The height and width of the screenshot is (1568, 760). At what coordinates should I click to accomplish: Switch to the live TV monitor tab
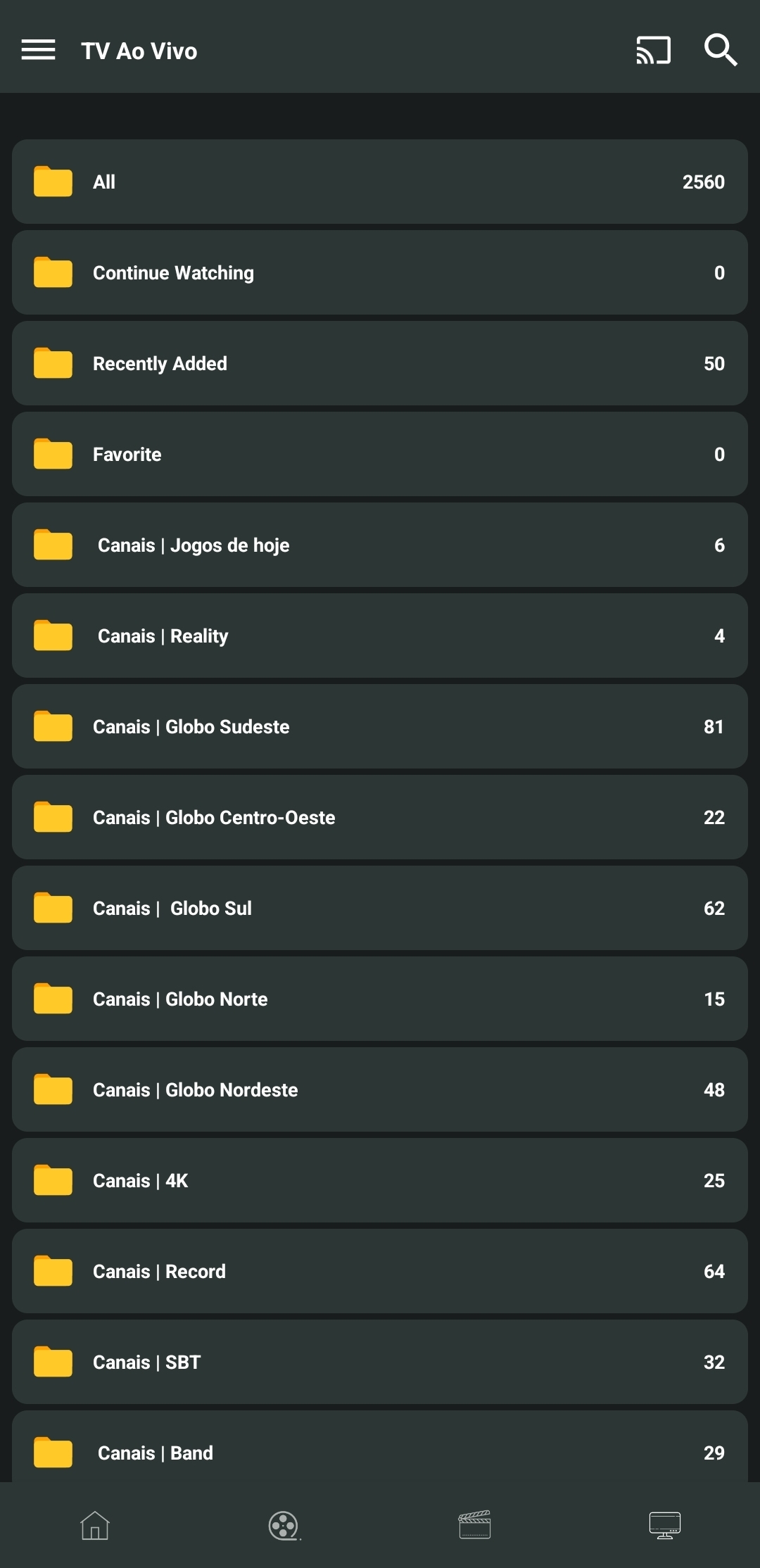[665, 1525]
